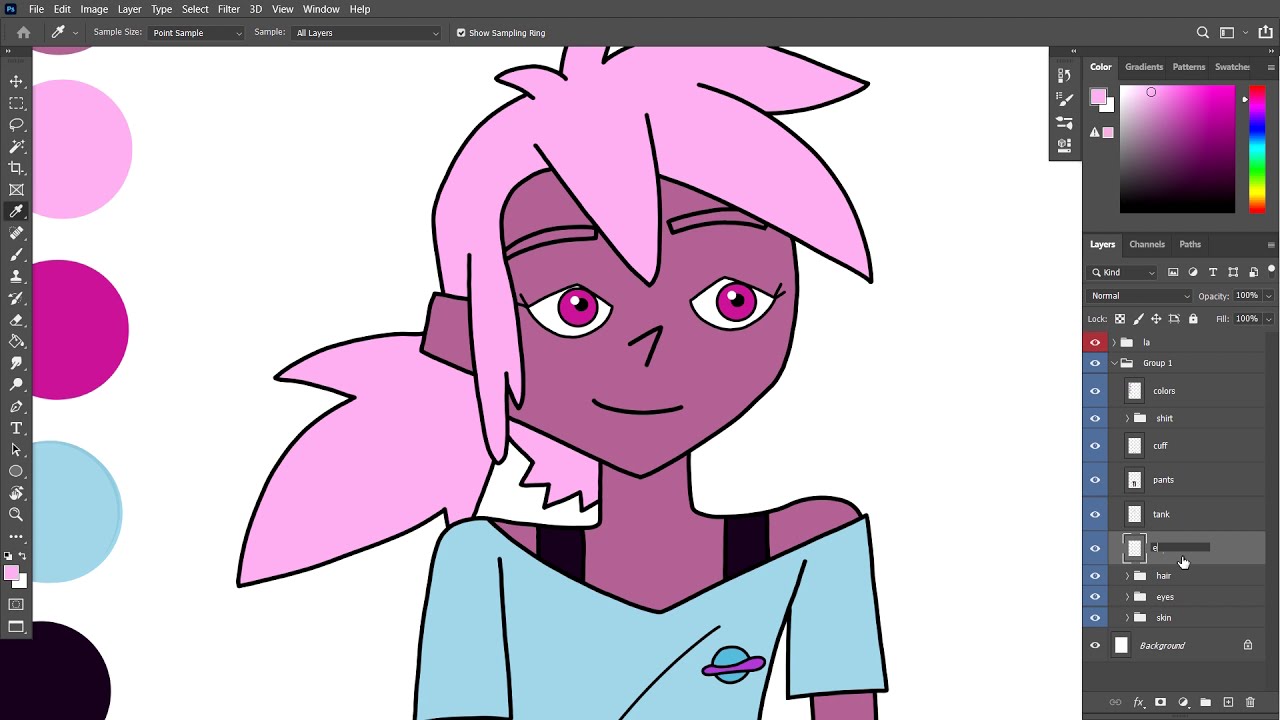This screenshot has width=1280, height=720.
Task: Open the Brush Settings panel icon
Action: (1064, 99)
